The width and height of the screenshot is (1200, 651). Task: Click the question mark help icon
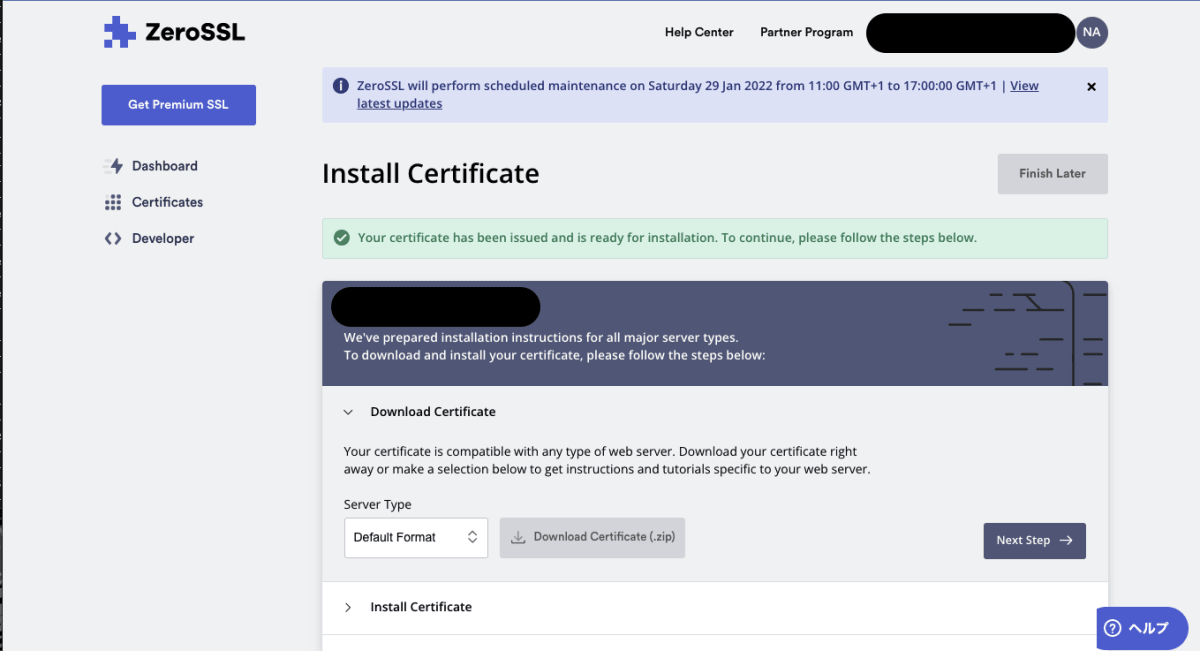(x=1112, y=628)
